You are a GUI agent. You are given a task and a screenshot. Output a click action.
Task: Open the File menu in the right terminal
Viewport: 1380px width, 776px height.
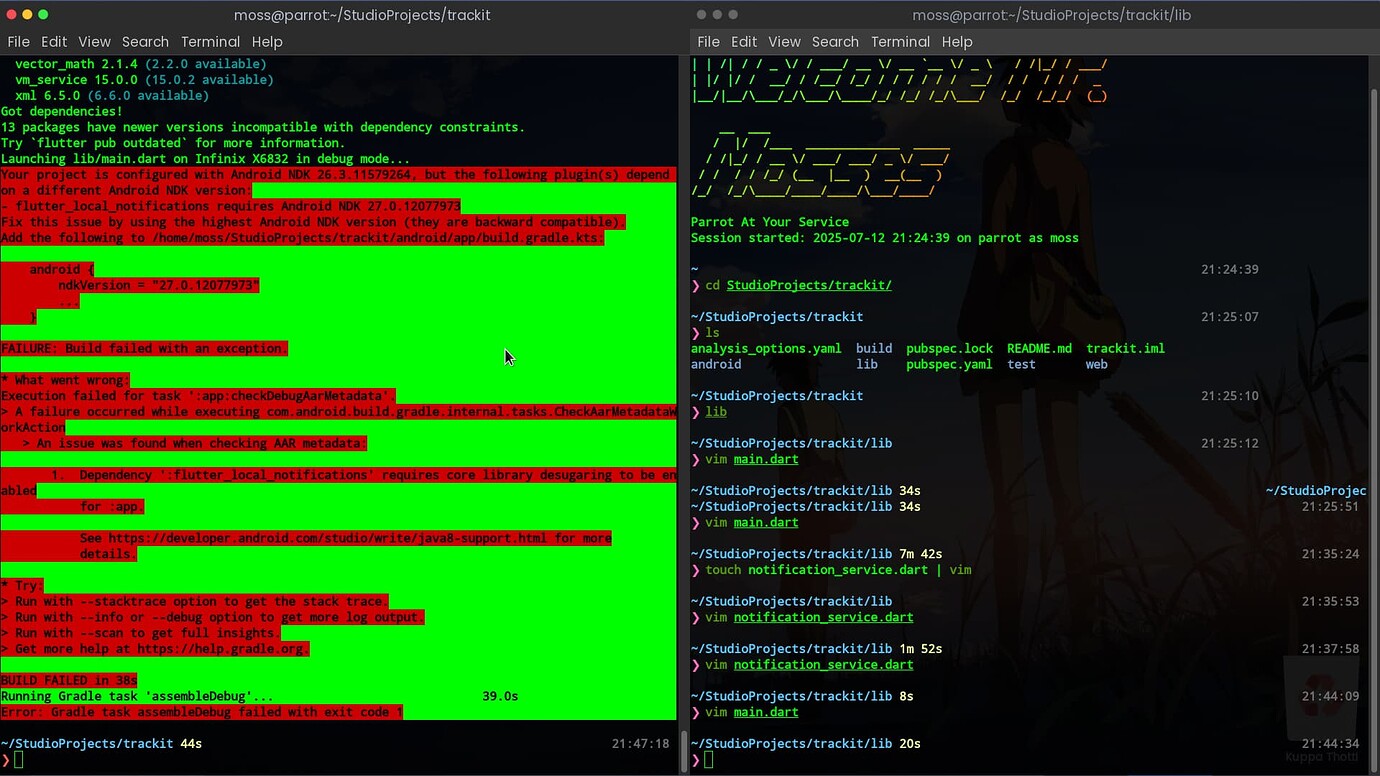coord(708,41)
